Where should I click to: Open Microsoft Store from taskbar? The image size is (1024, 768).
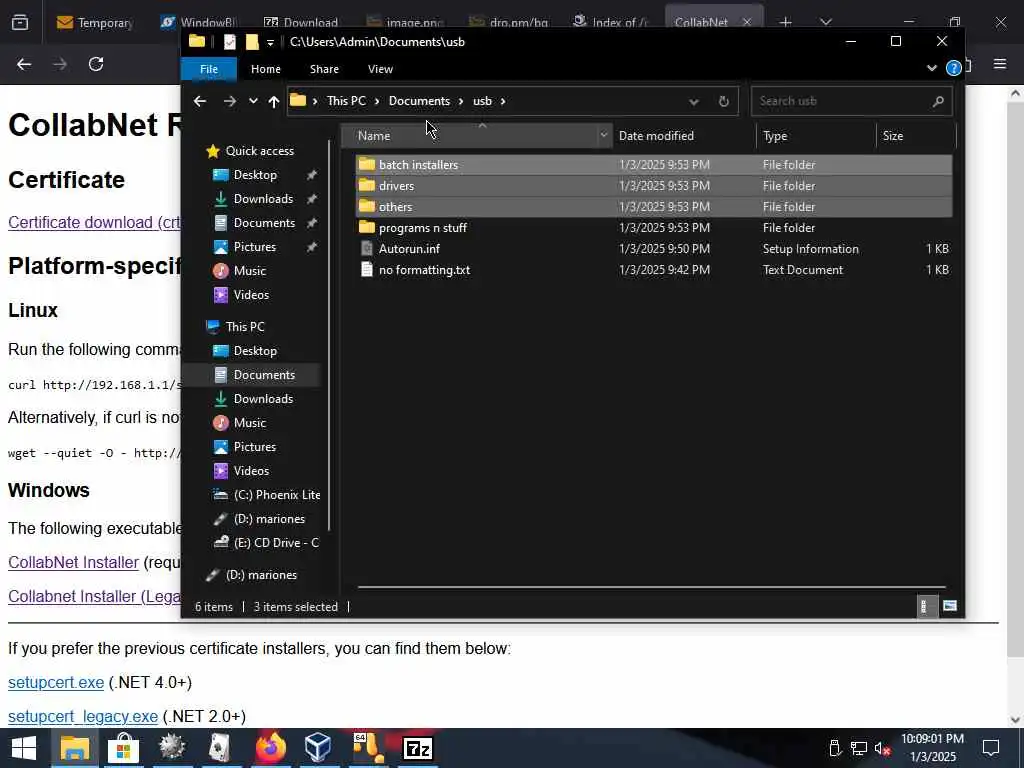(123, 748)
